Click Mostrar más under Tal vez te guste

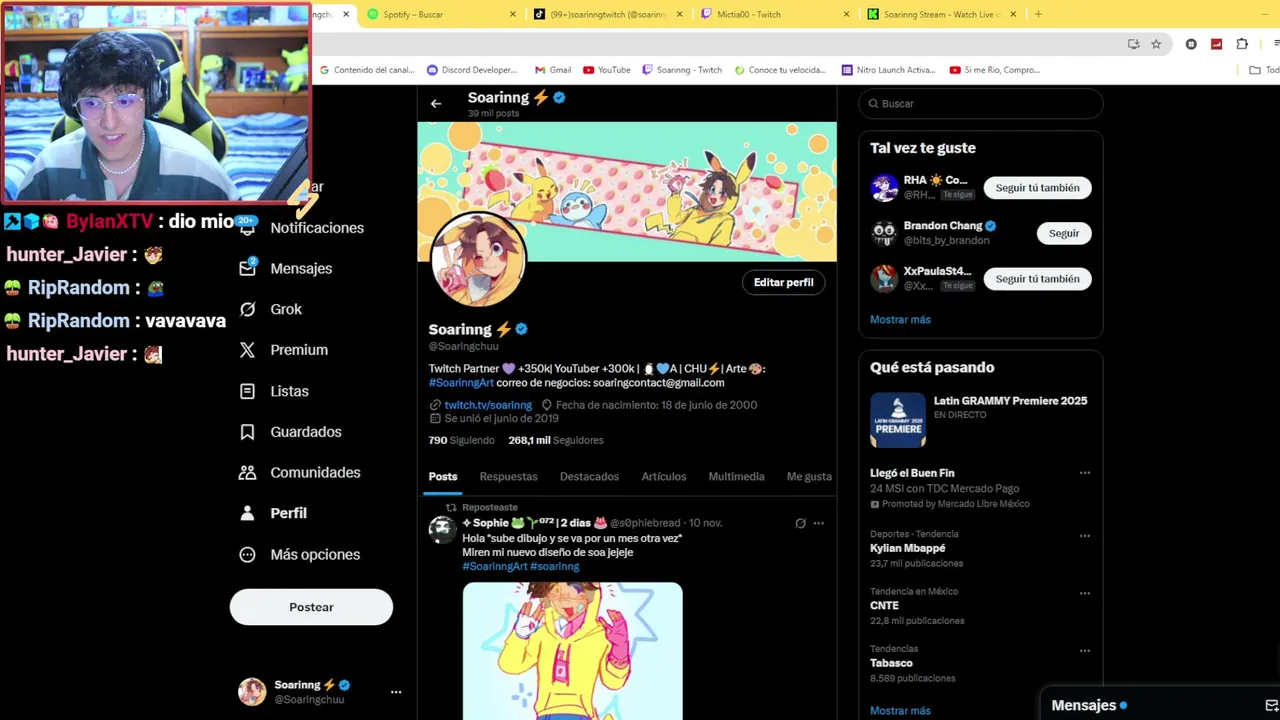[900, 320]
